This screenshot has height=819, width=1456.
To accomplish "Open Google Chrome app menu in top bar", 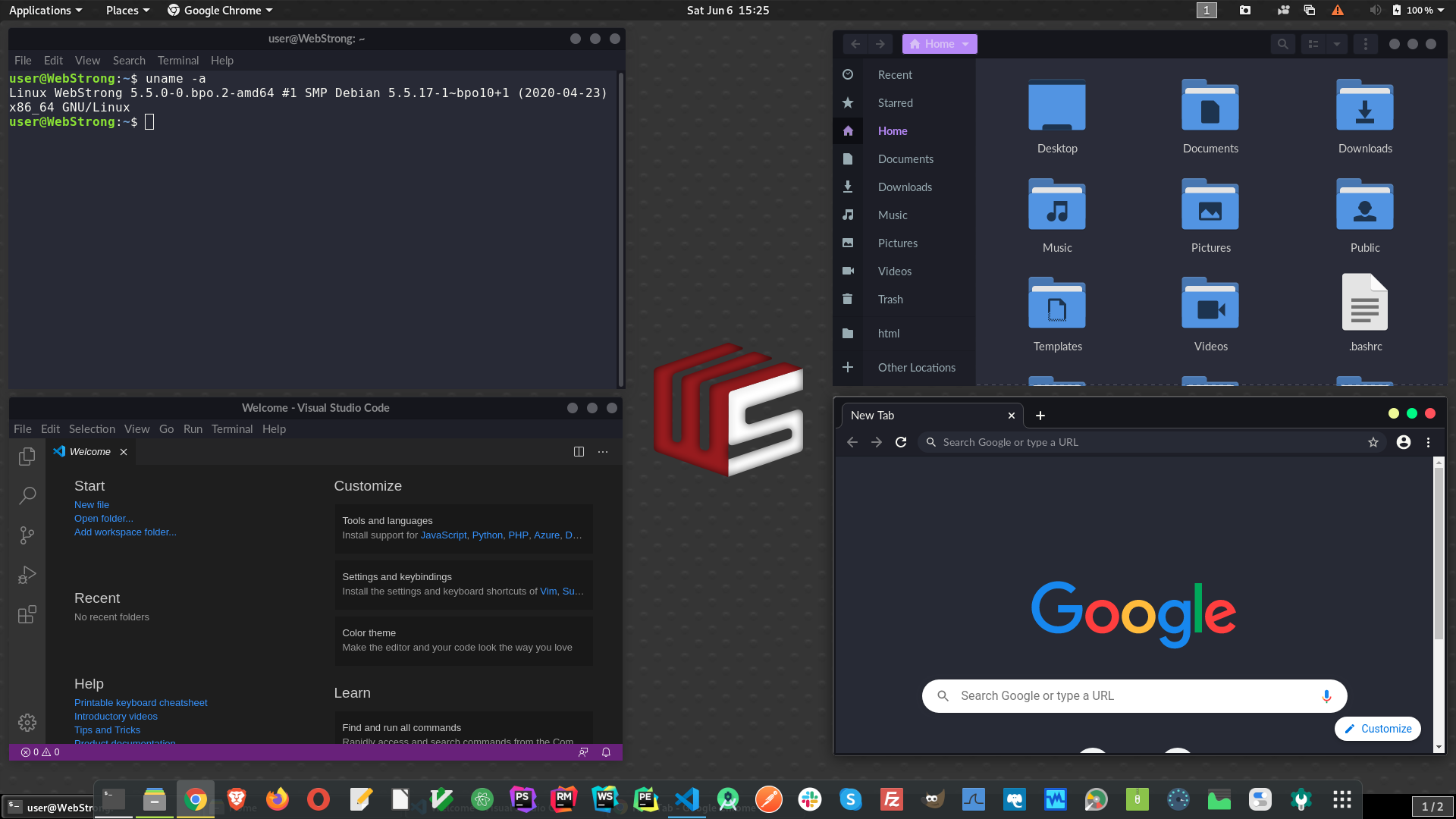I will [x=220, y=10].
